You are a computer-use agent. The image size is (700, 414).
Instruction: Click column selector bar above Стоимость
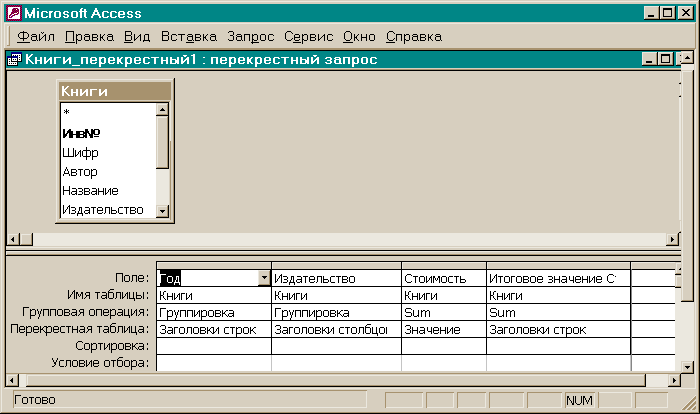coord(444,266)
